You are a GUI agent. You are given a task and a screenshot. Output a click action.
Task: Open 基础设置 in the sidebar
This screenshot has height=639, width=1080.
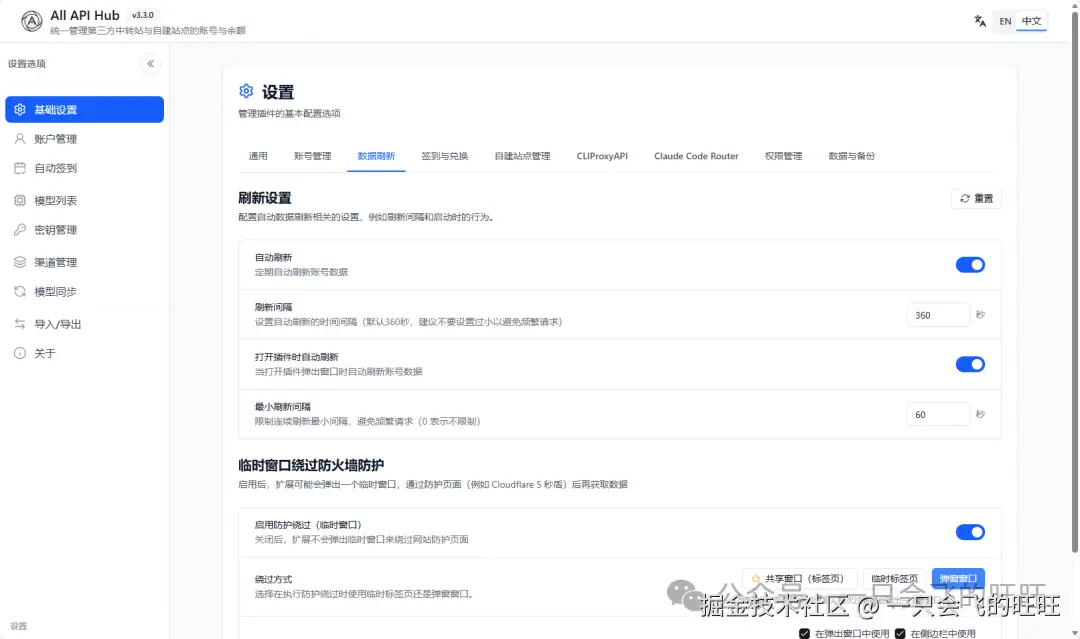84,109
